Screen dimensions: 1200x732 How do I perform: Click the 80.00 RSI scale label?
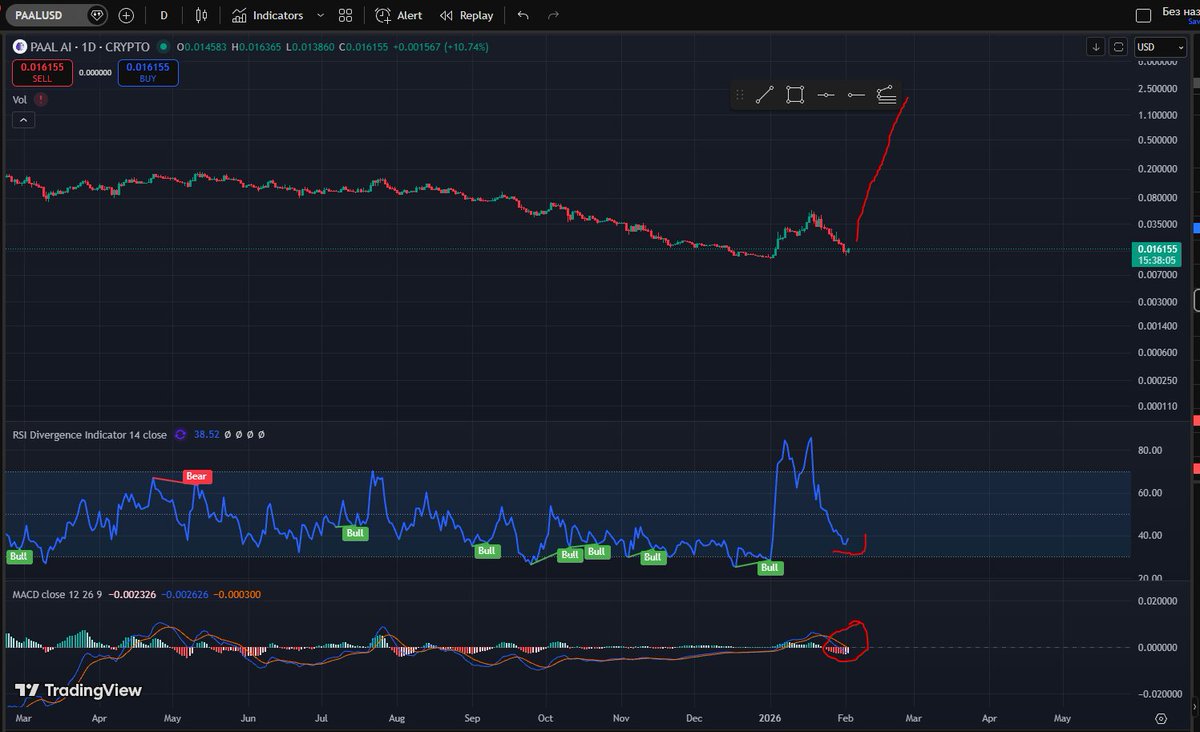pyautogui.click(x=1149, y=450)
